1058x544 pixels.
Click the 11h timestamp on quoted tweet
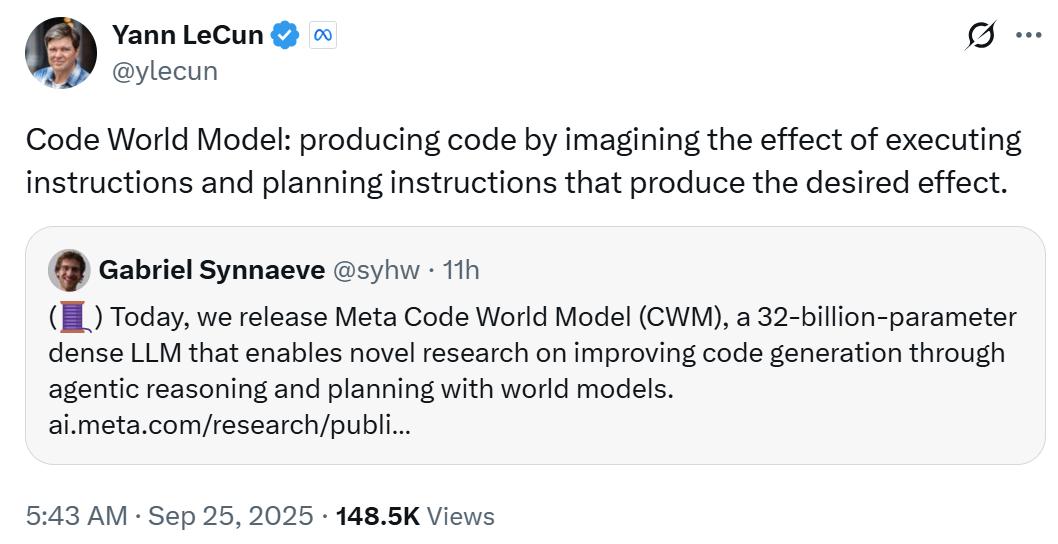pyautogui.click(x=460, y=270)
